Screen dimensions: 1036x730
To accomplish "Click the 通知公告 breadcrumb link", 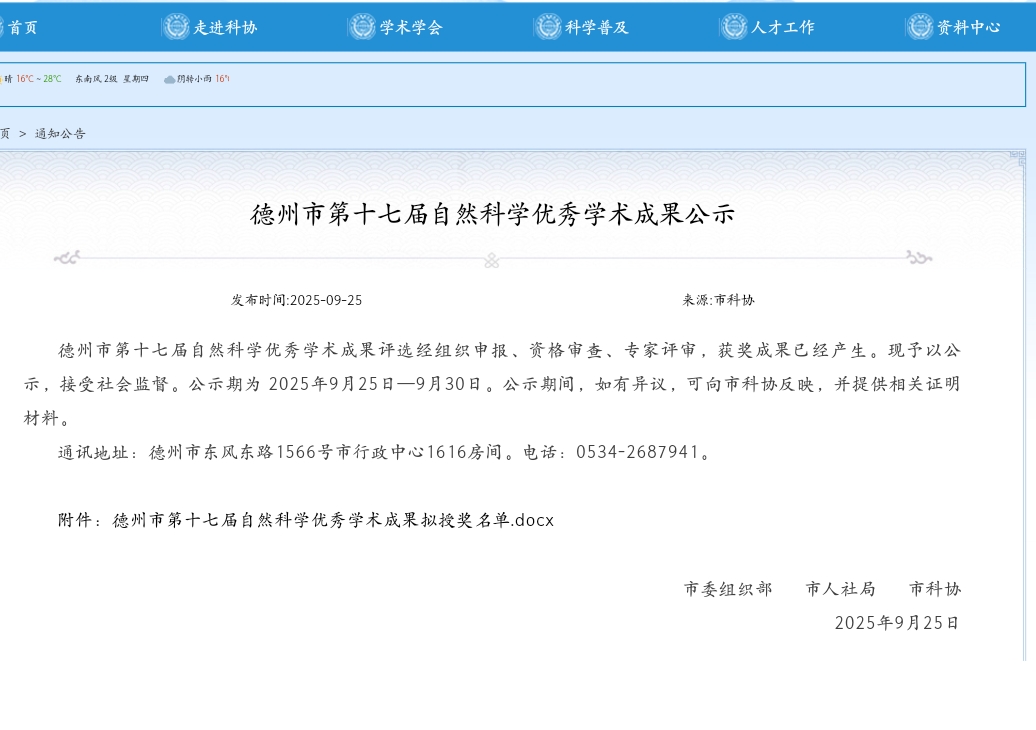I will (x=60, y=133).
